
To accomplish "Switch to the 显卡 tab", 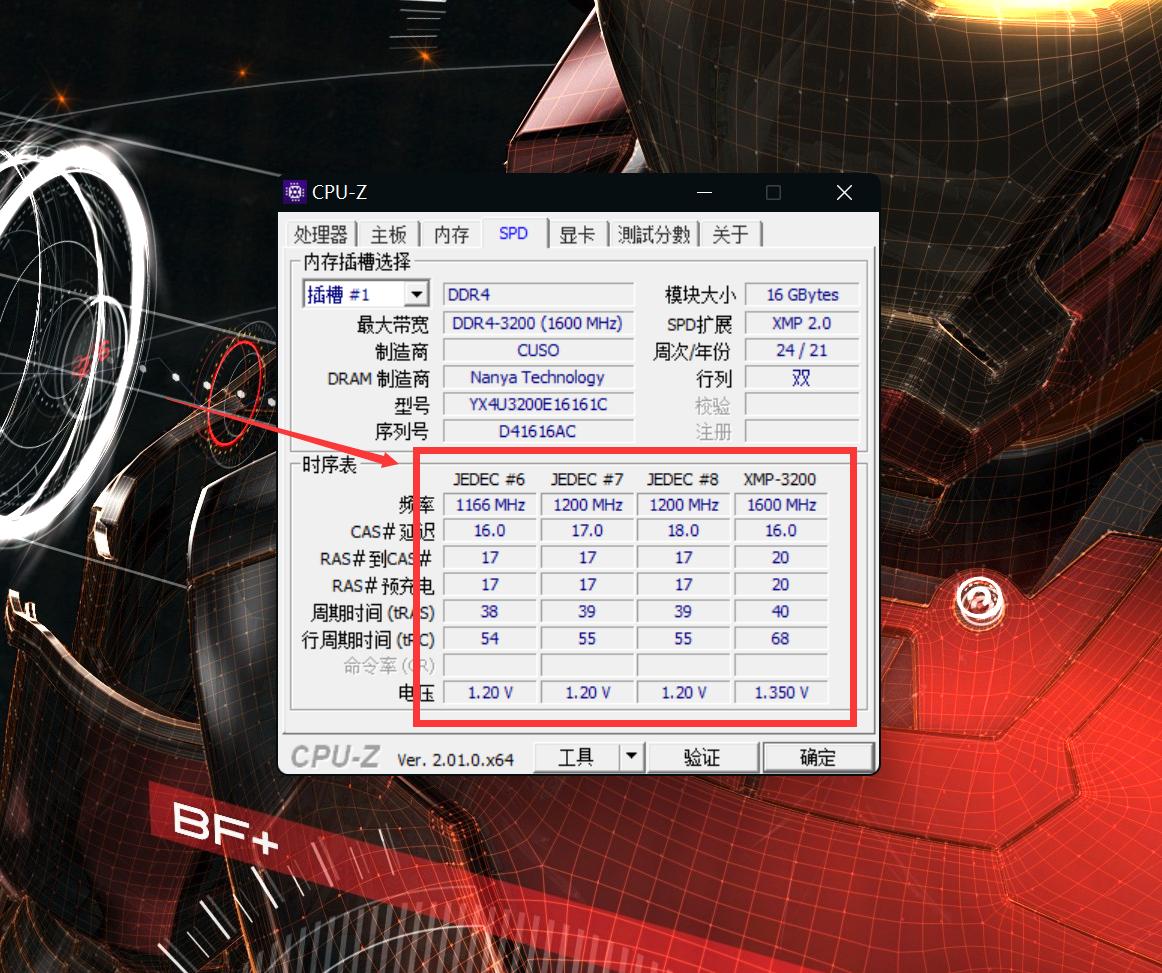I will click(x=577, y=235).
